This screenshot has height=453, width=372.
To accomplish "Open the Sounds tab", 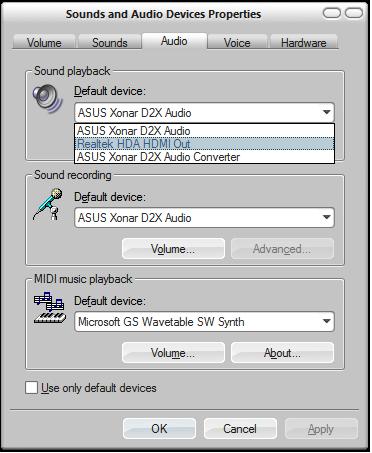I will (x=110, y=43).
